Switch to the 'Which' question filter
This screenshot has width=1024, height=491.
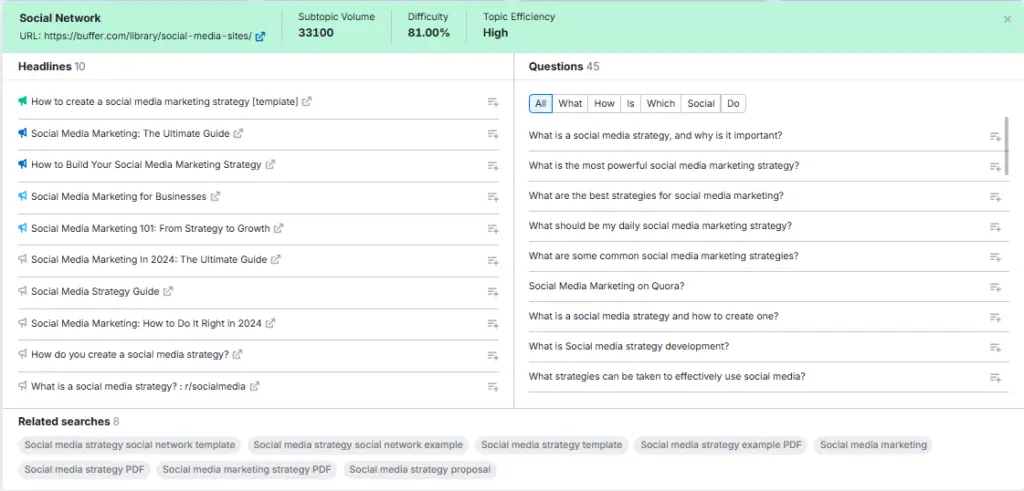point(660,104)
